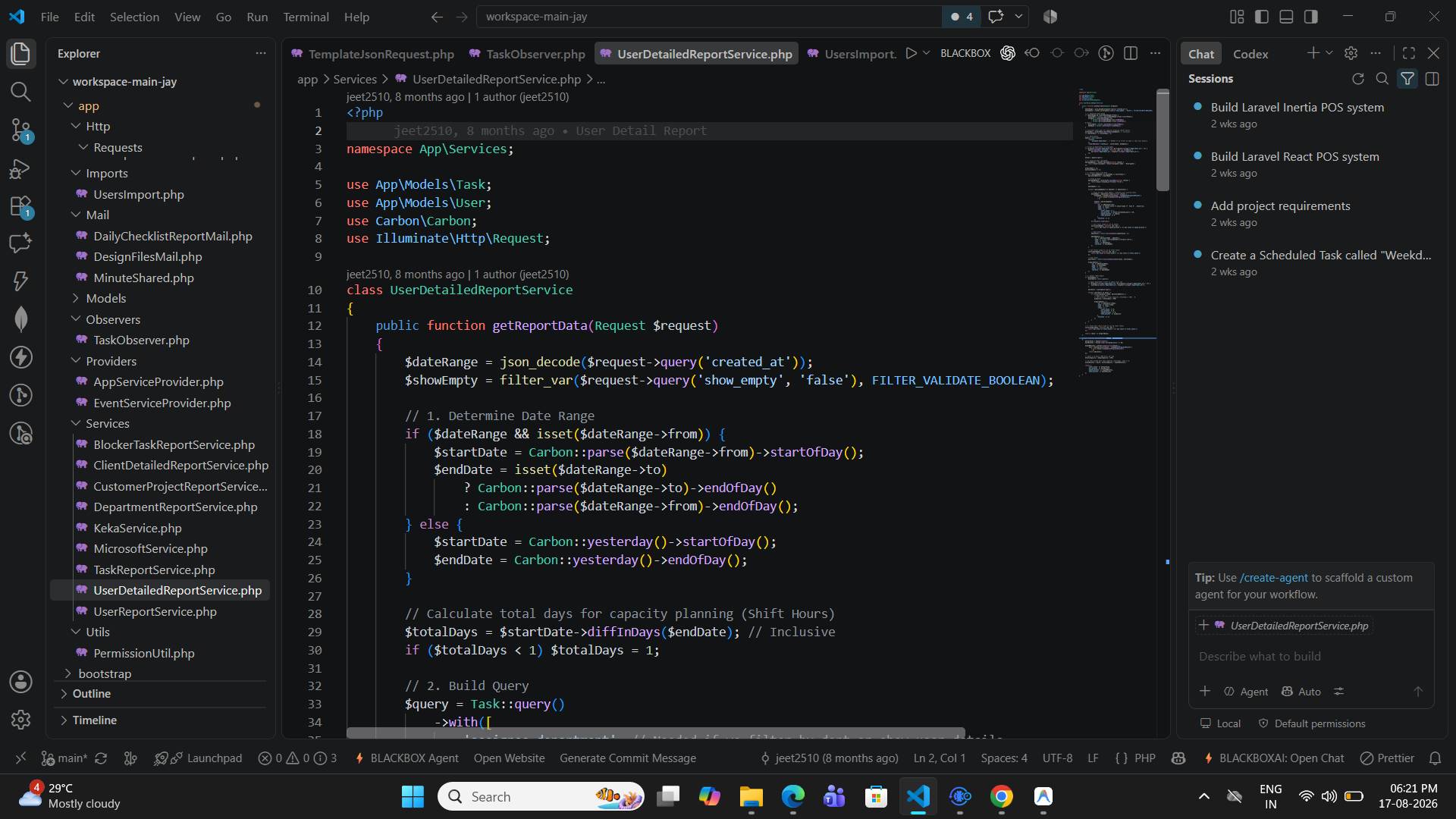Click the Run PHP file play icon
1456x819 pixels.
tap(912, 53)
